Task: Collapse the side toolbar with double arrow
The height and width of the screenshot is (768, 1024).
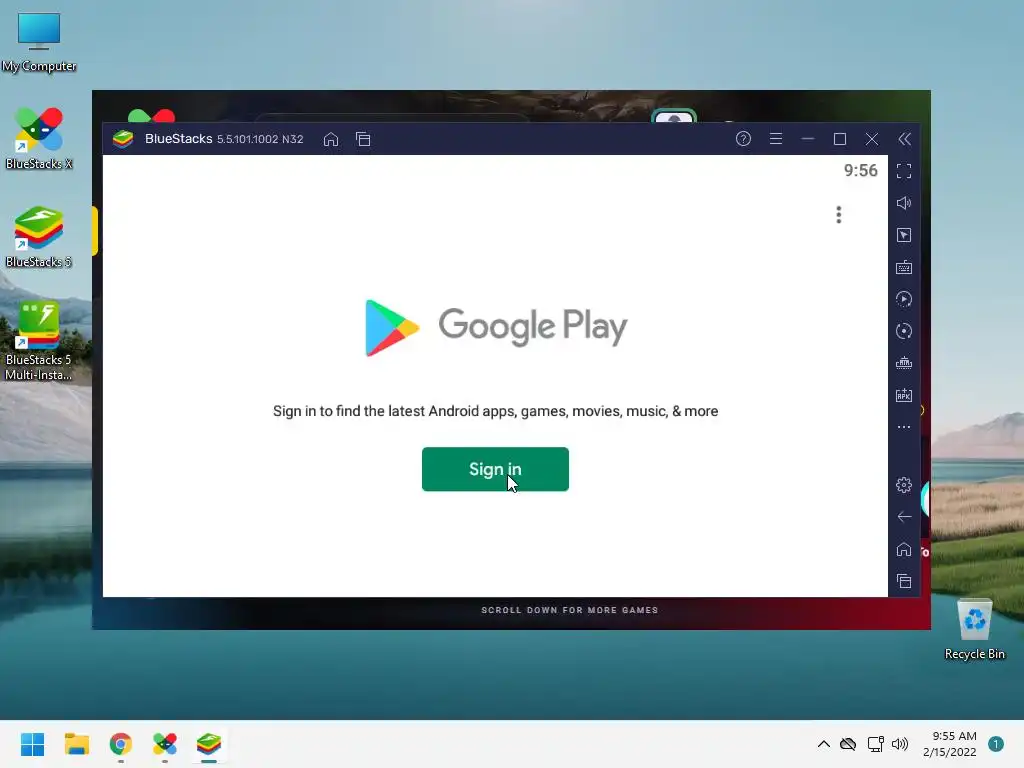Action: (904, 138)
